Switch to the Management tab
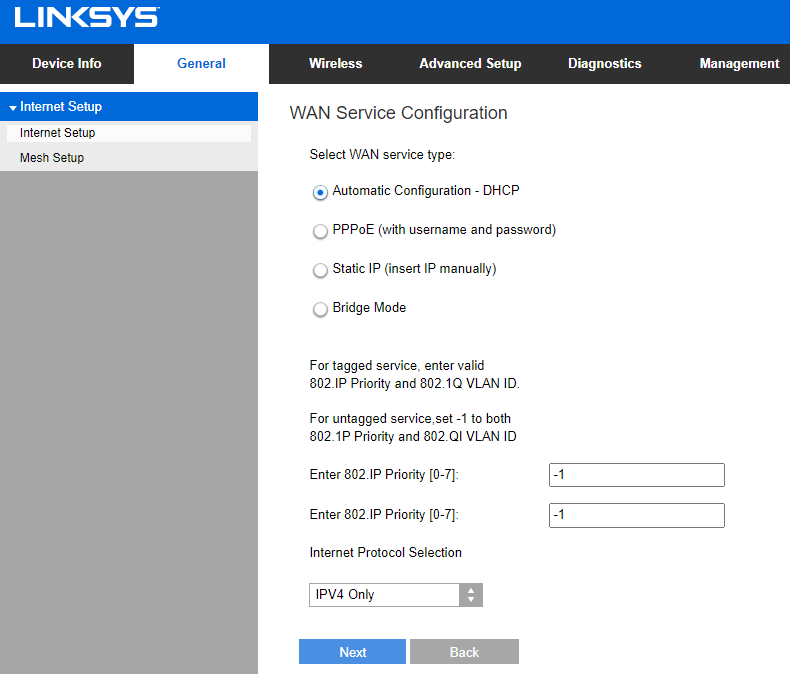This screenshot has height=674, width=790. point(739,63)
